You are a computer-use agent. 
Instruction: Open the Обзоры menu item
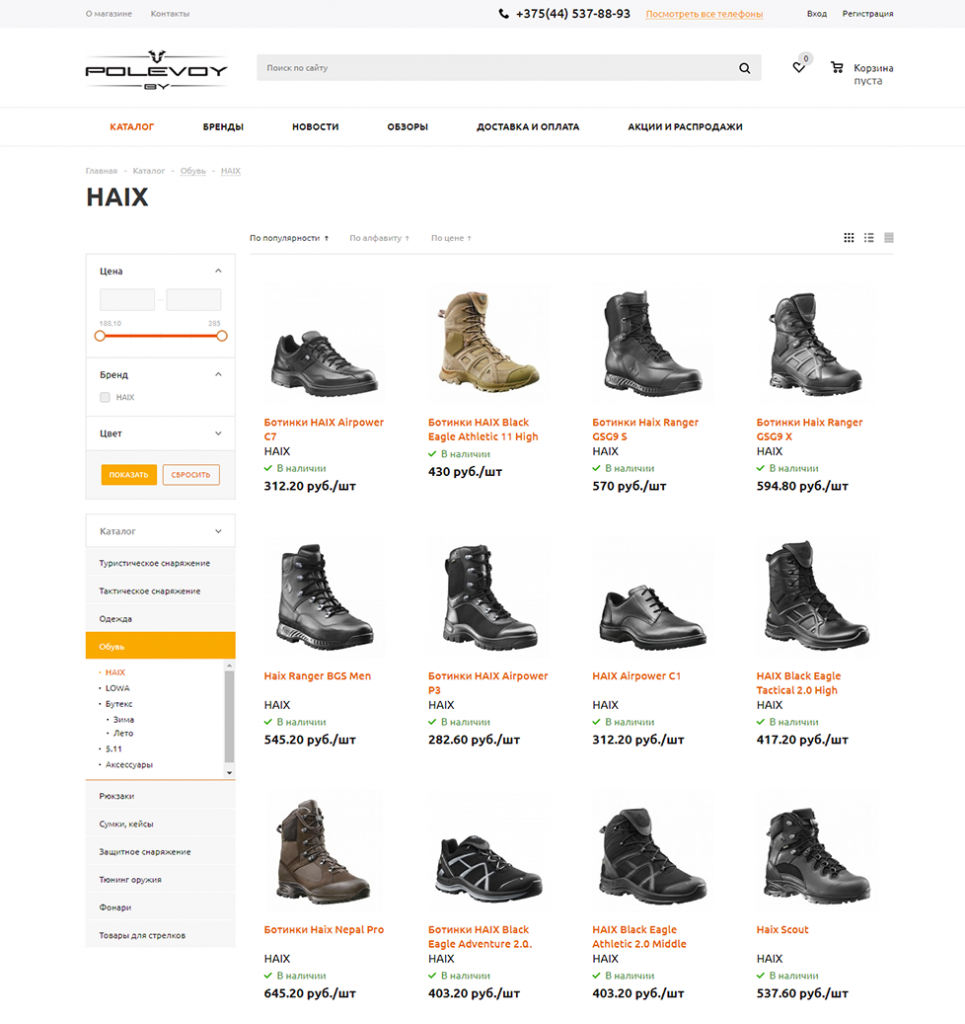coord(407,127)
